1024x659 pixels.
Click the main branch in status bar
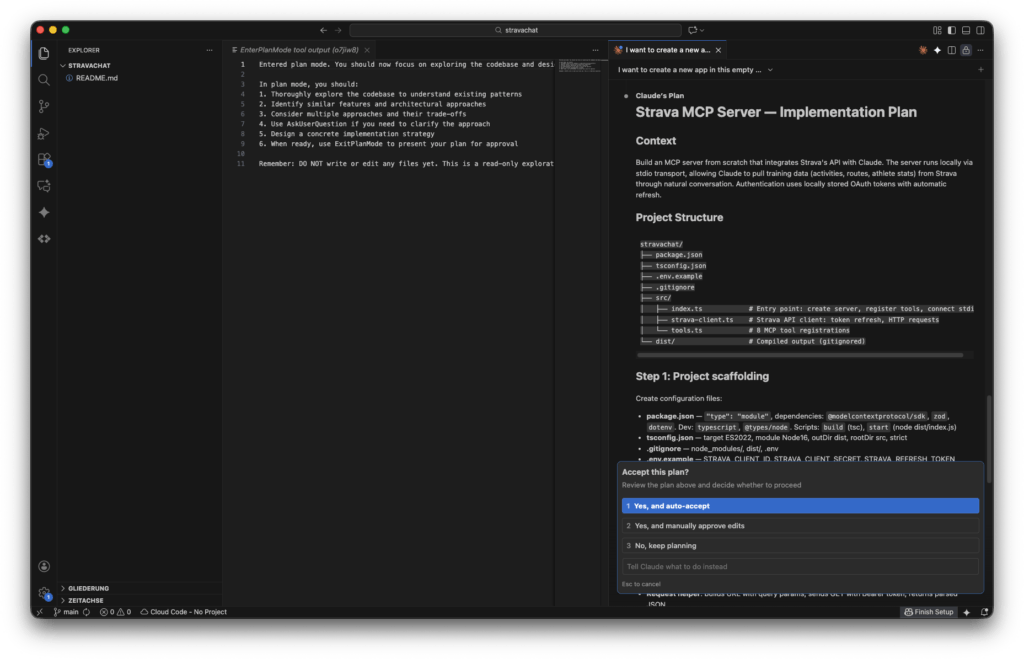(66, 613)
